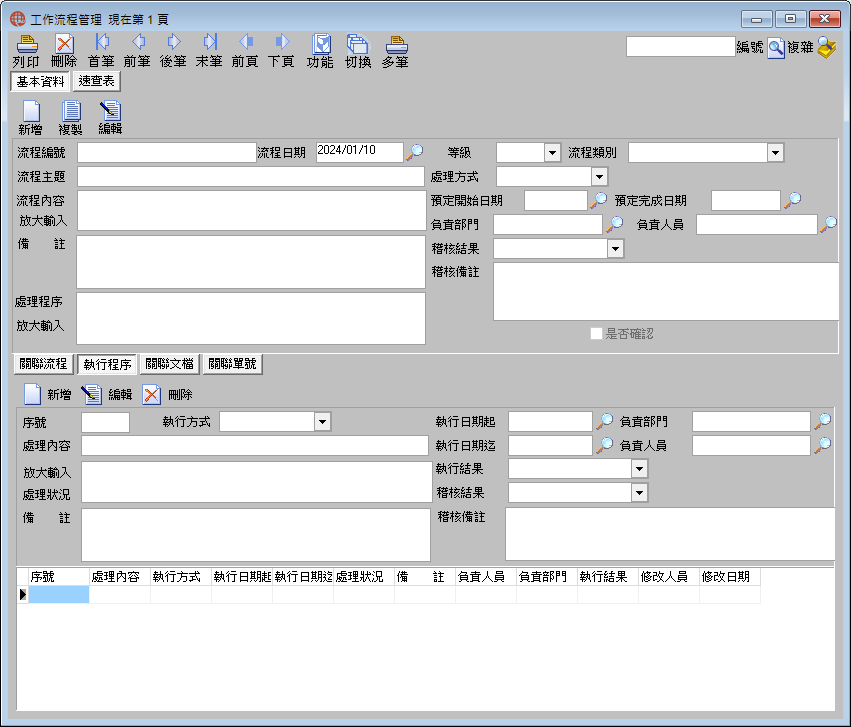The width and height of the screenshot is (851, 727).
Task: Open the 執行結果 dropdown
Action: coord(639,469)
